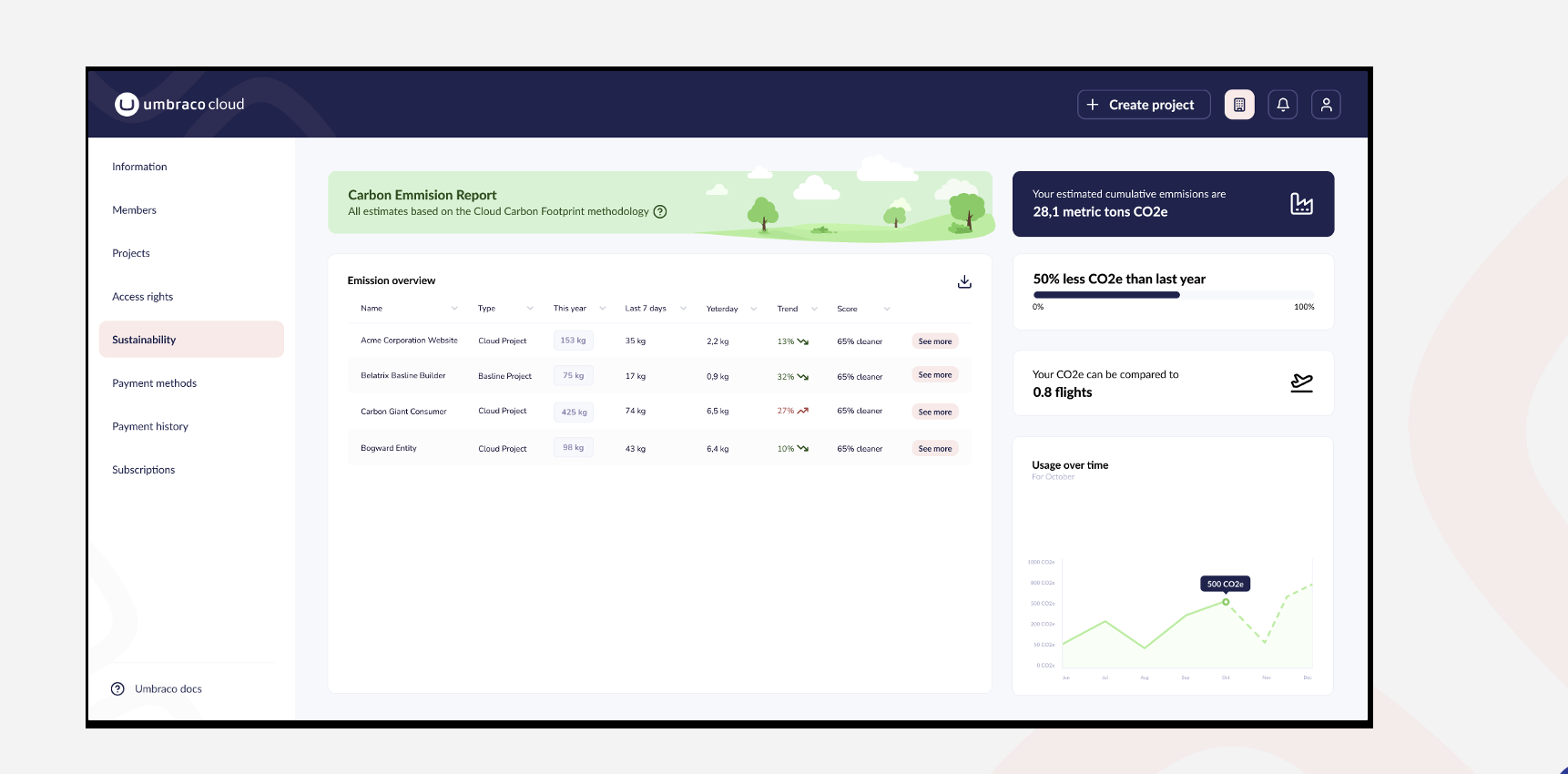Open the Umbraco docs link

168,689
